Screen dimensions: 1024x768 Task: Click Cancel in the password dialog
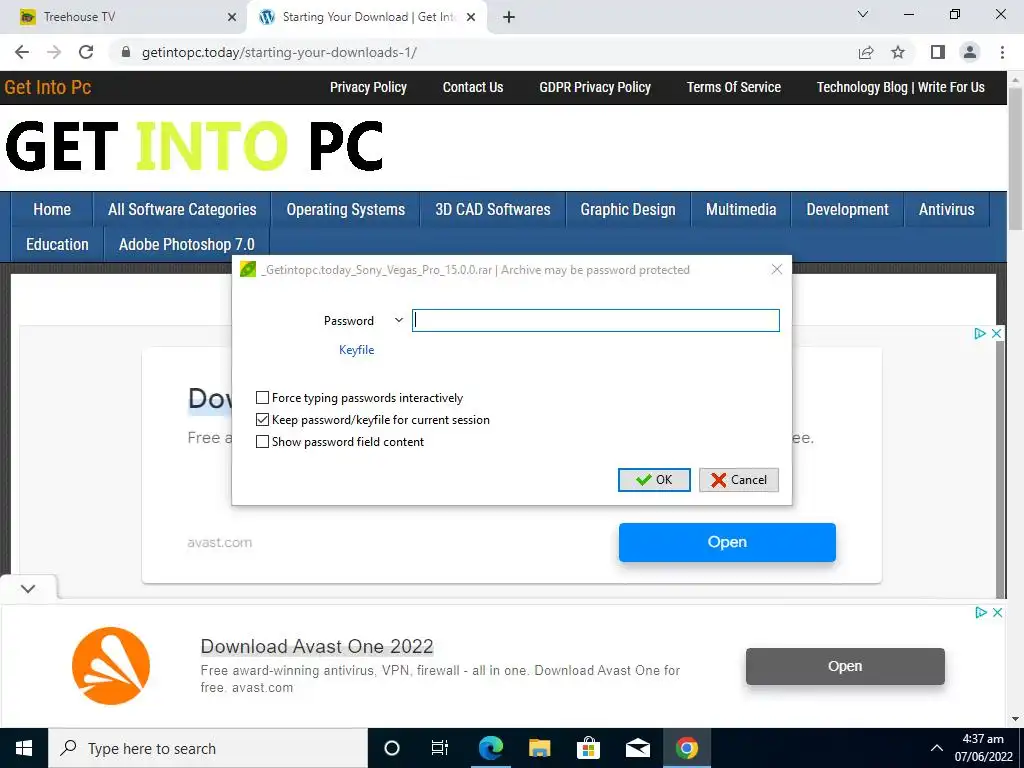[x=739, y=480]
